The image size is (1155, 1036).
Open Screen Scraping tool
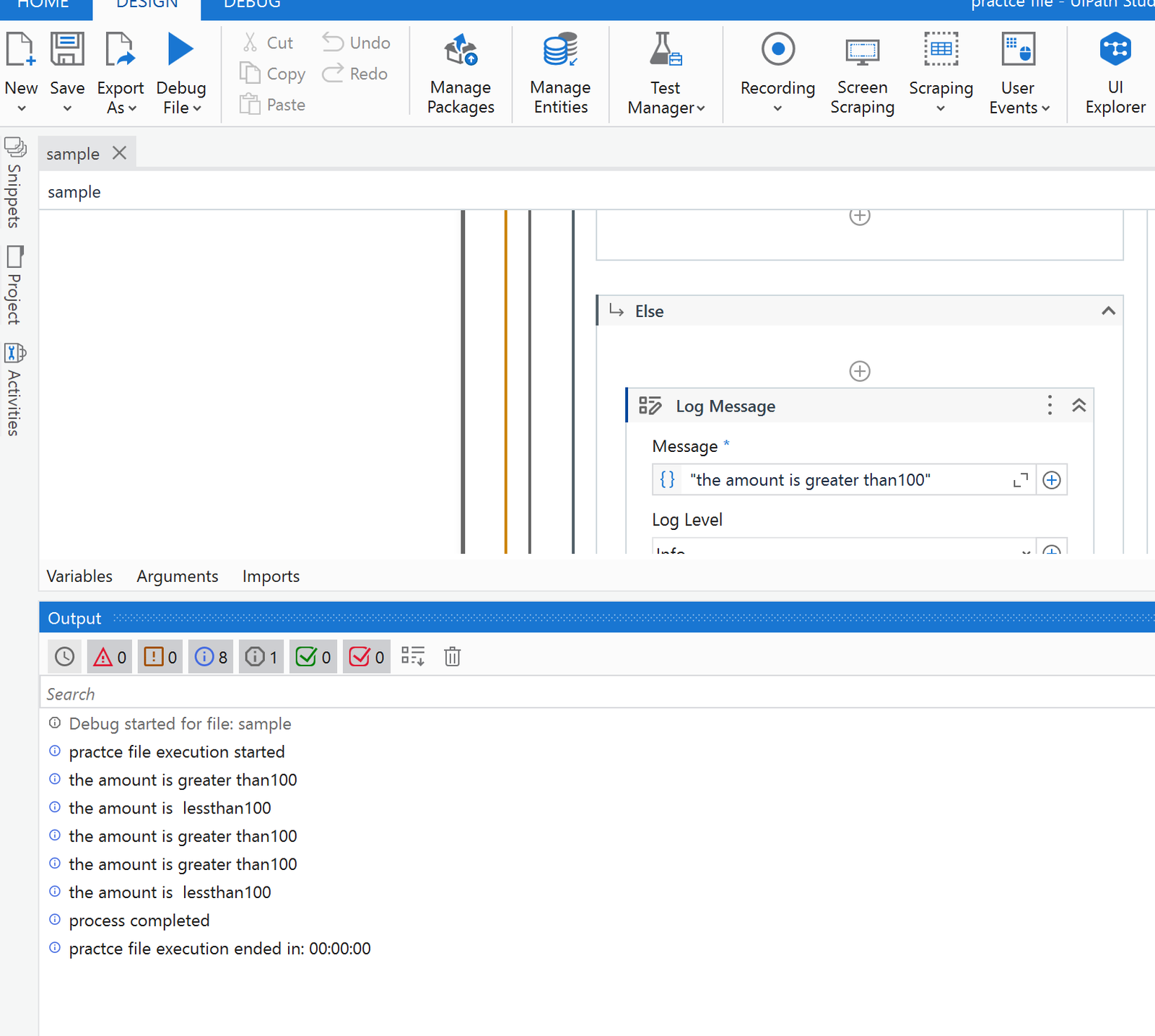pos(862,72)
